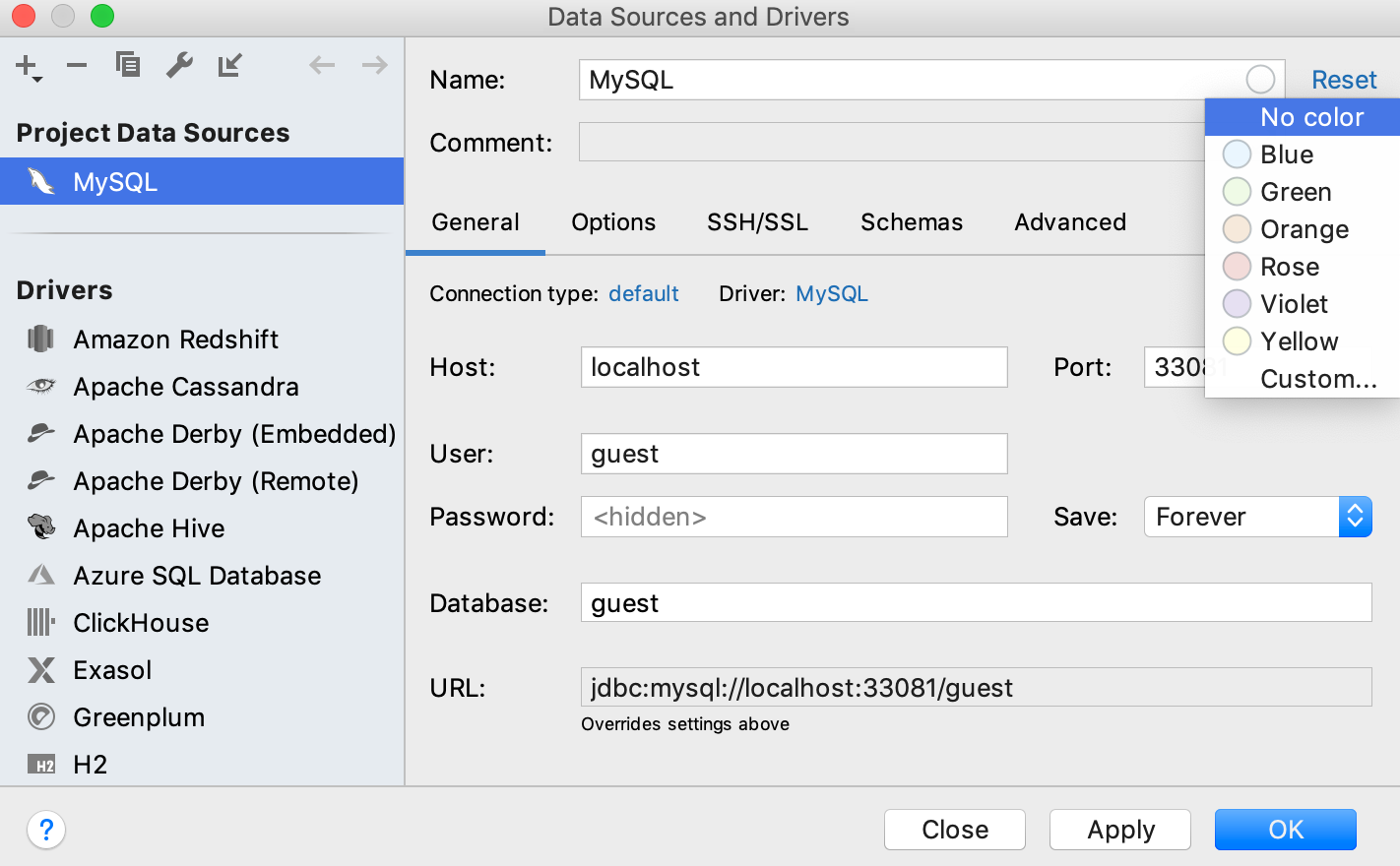Click the hidden Password field
The image size is (1400, 866).
point(795,517)
